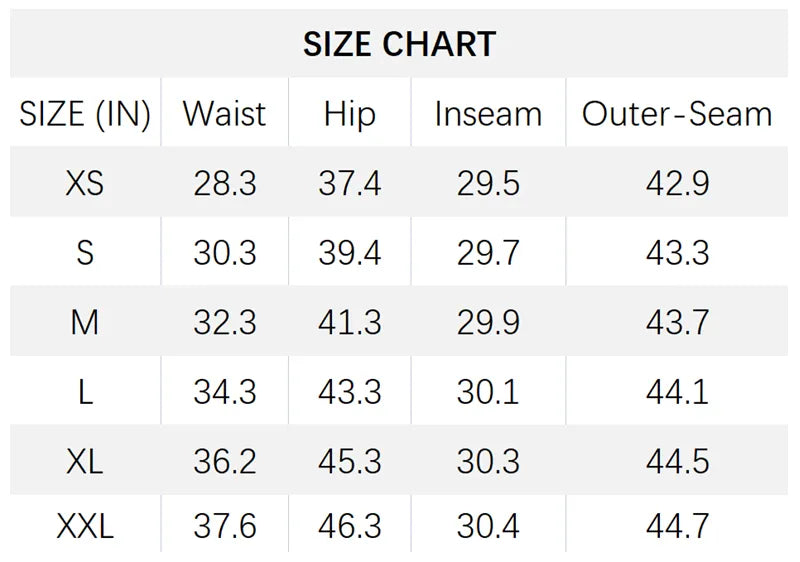This screenshot has height=562, width=800.
Task: Select the XXL hip value 46.3
Action: (x=350, y=526)
